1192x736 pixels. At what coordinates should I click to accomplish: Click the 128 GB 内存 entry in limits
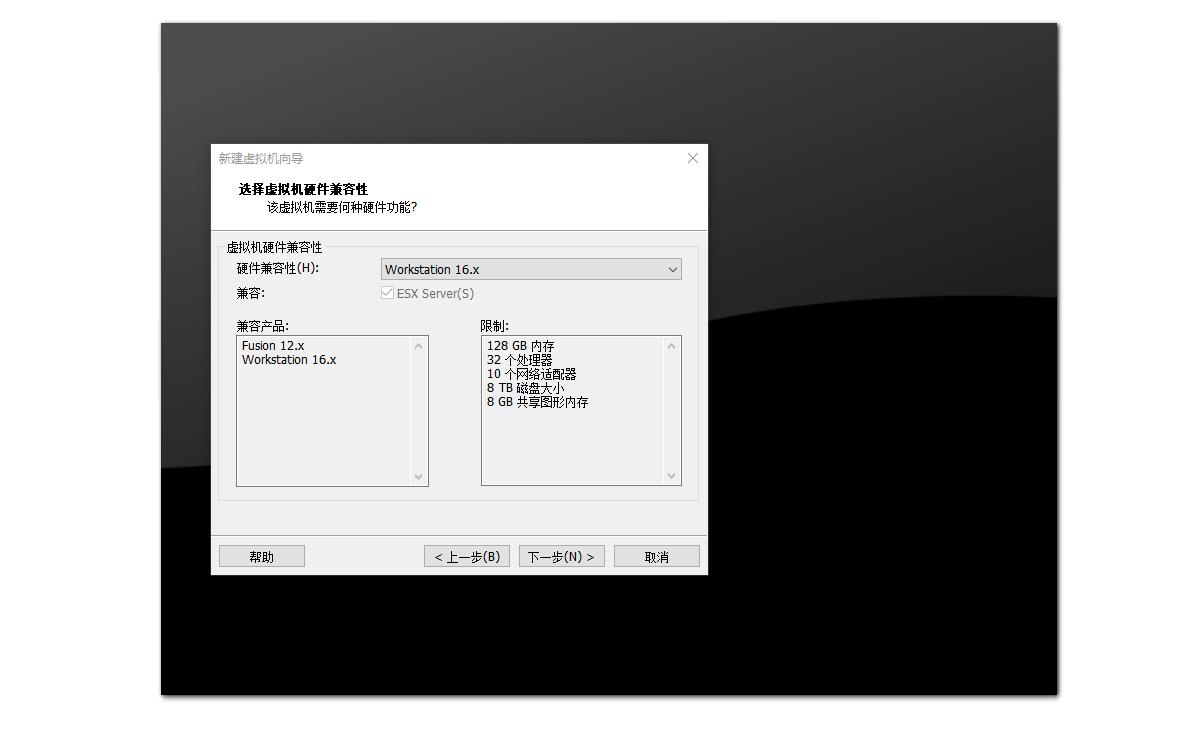[521, 345]
